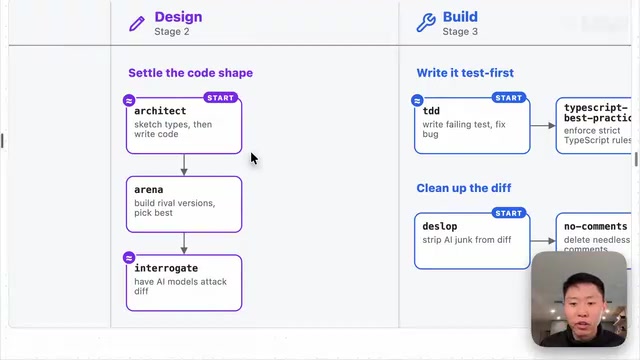The width and height of the screenshot is (640, 360).
Task: Open the typescript-best-practices card
Action: click(x=593, y=125)
